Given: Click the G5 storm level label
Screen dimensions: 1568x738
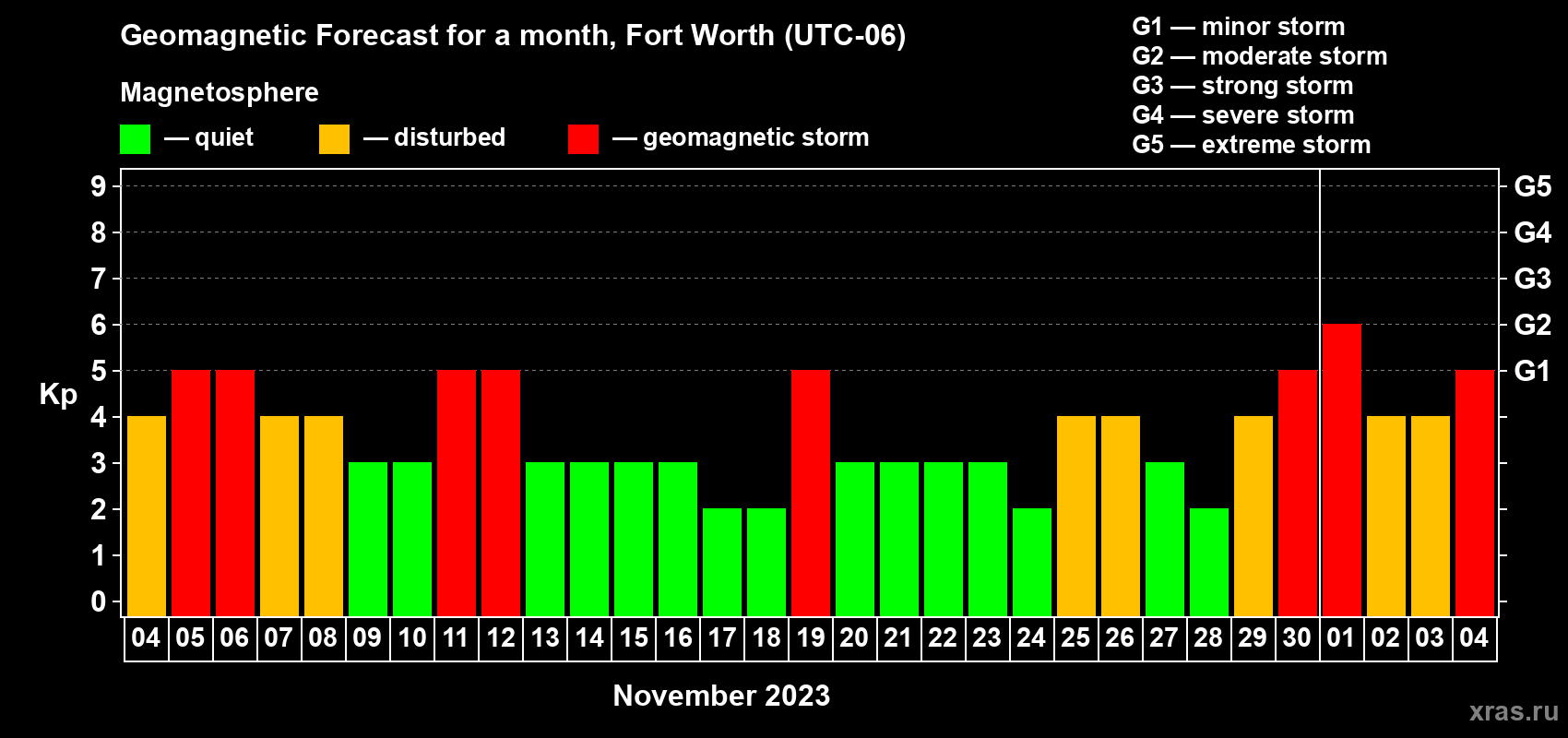Looking at the screenshot, I should [1532, 186].
